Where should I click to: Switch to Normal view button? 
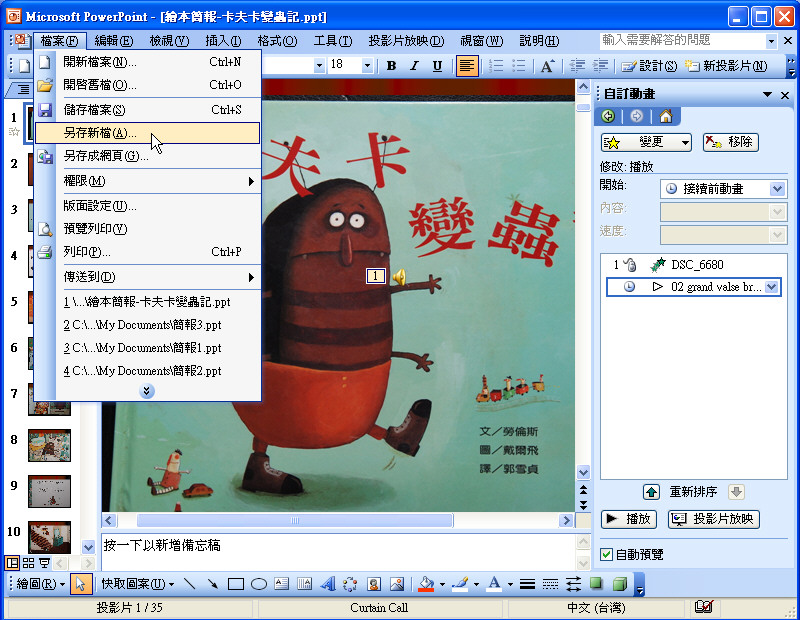[x=12, y=563]
